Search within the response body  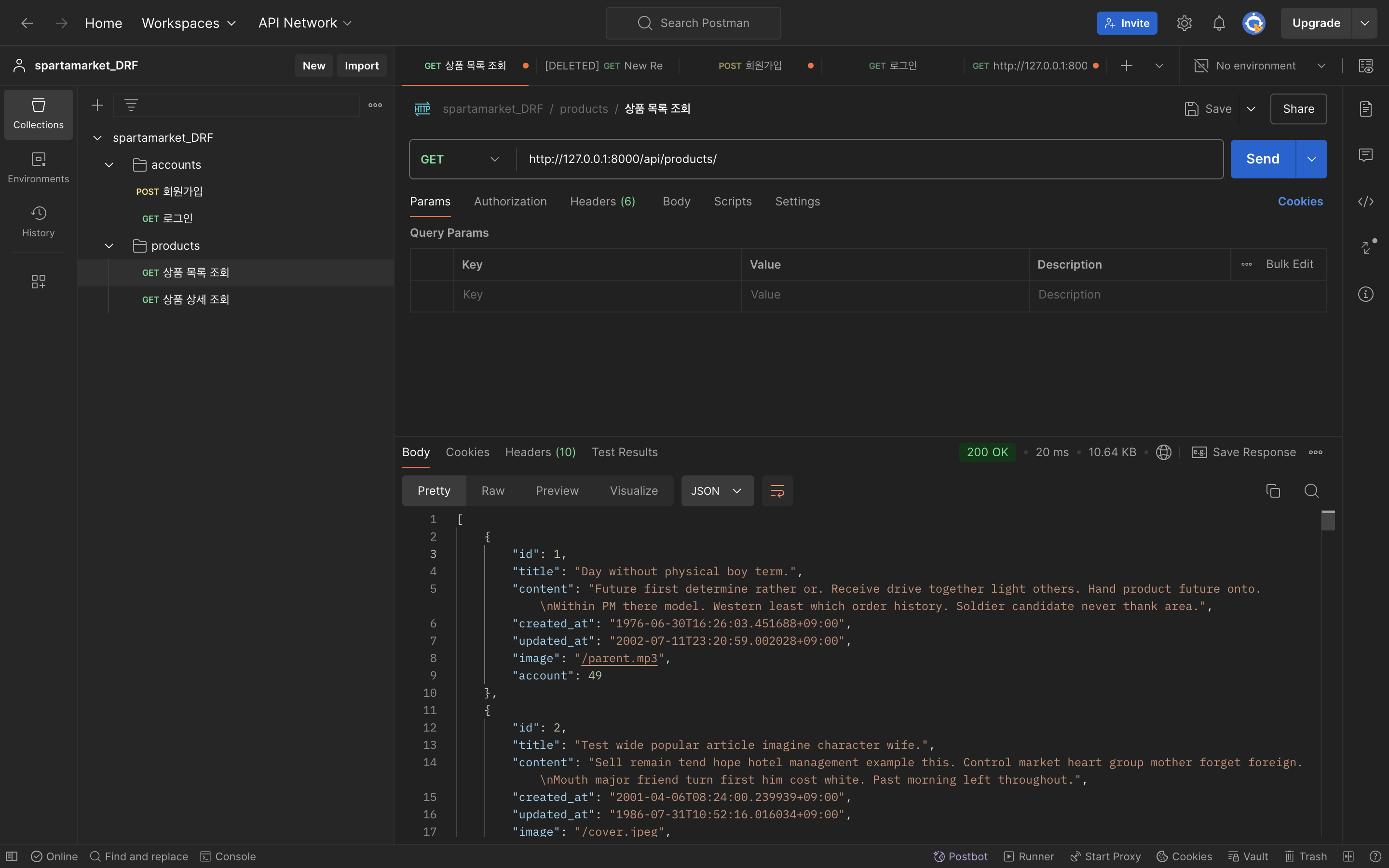[x=1311, y=491]
